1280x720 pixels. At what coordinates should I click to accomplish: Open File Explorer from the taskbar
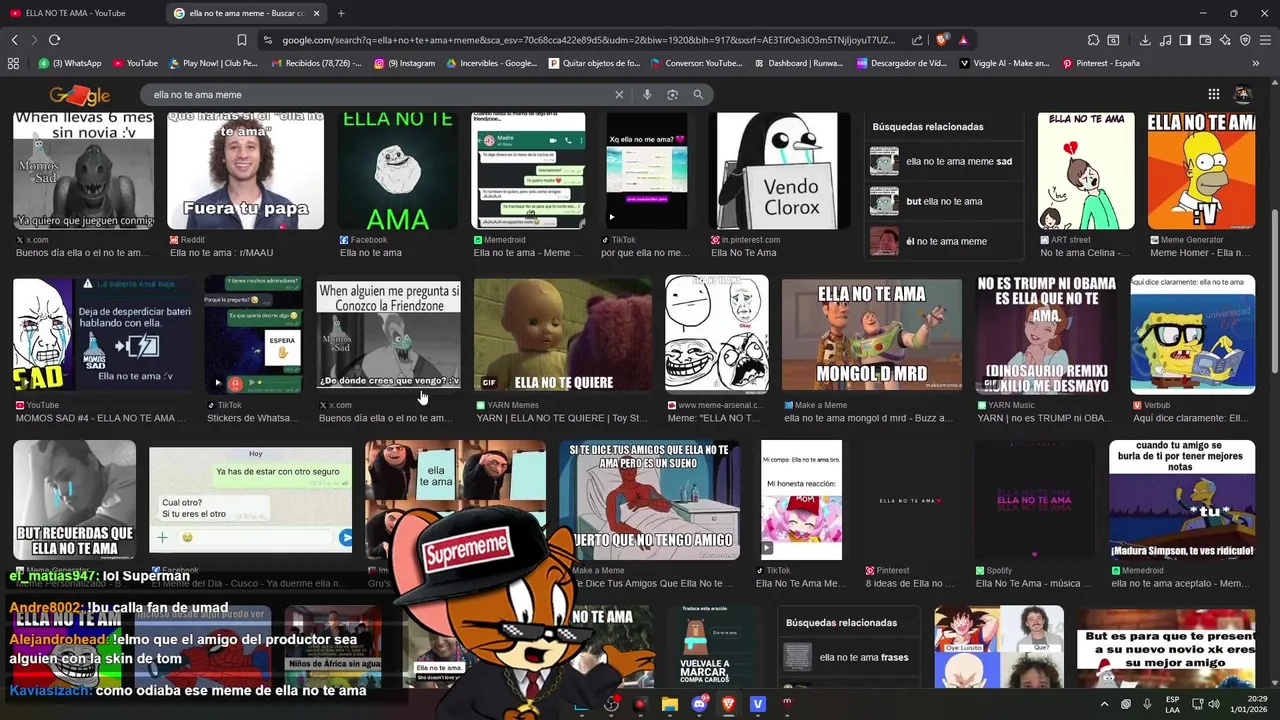pos(670,704)
